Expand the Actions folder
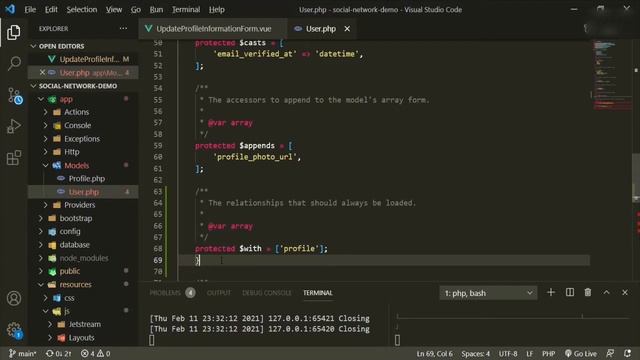The height and width of the screenshot is (360, 640). tap(46, 112)
